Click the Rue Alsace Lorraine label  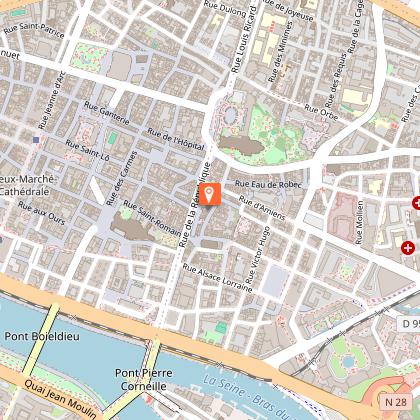[x=217, y=278]
